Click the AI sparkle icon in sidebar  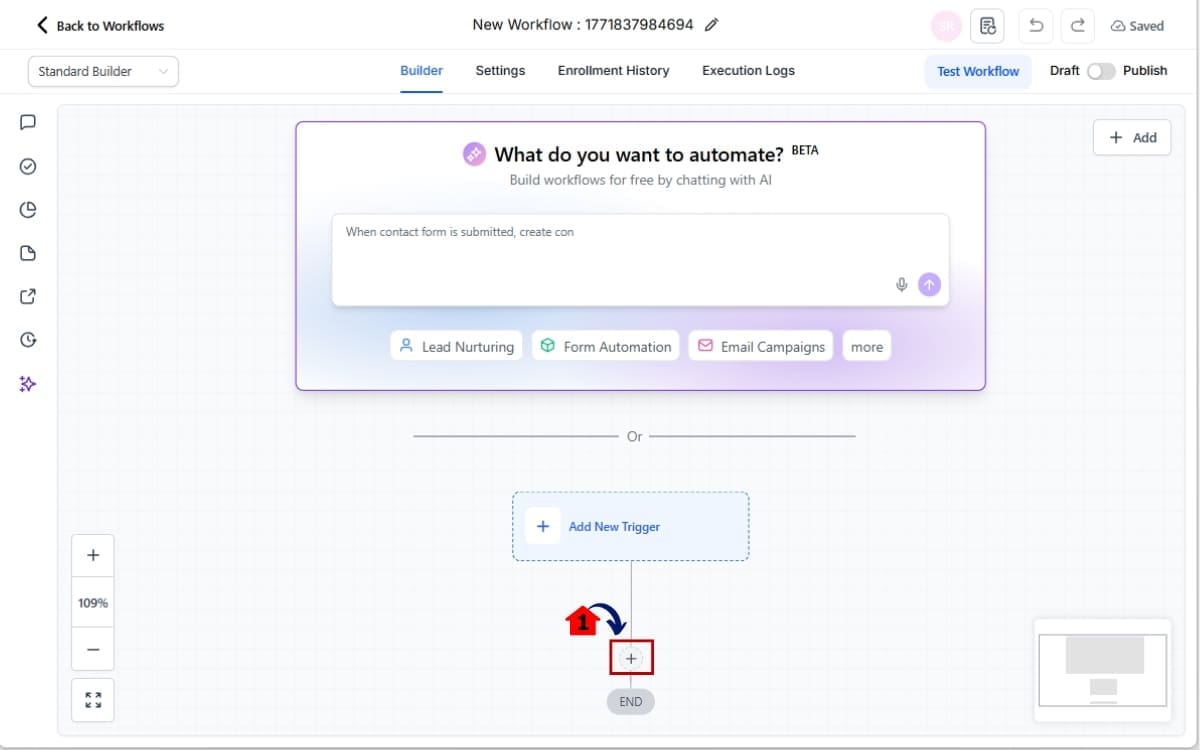pos(28,384)
